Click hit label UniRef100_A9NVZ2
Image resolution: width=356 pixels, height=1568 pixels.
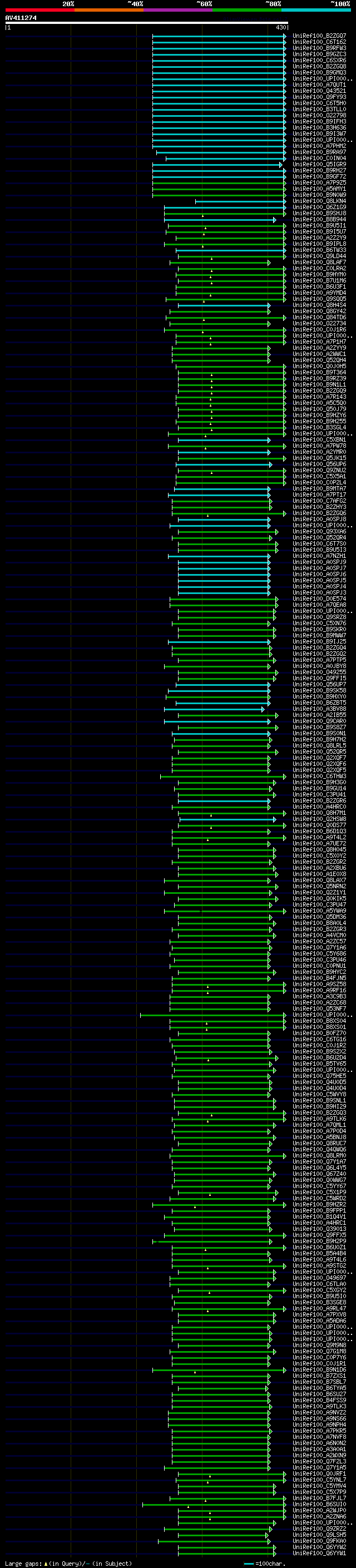pos(319,1412)
